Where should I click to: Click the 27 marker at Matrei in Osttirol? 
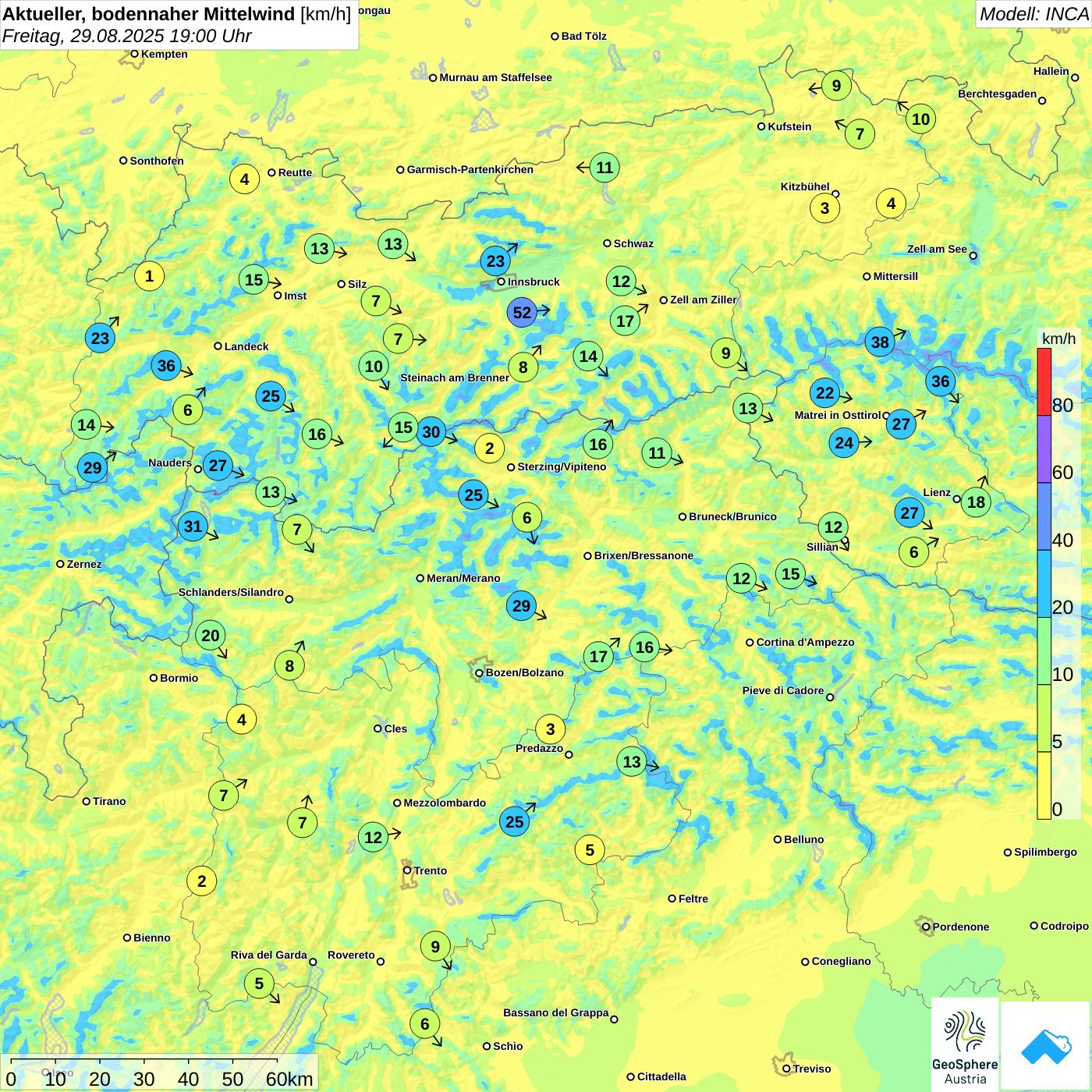901,424
